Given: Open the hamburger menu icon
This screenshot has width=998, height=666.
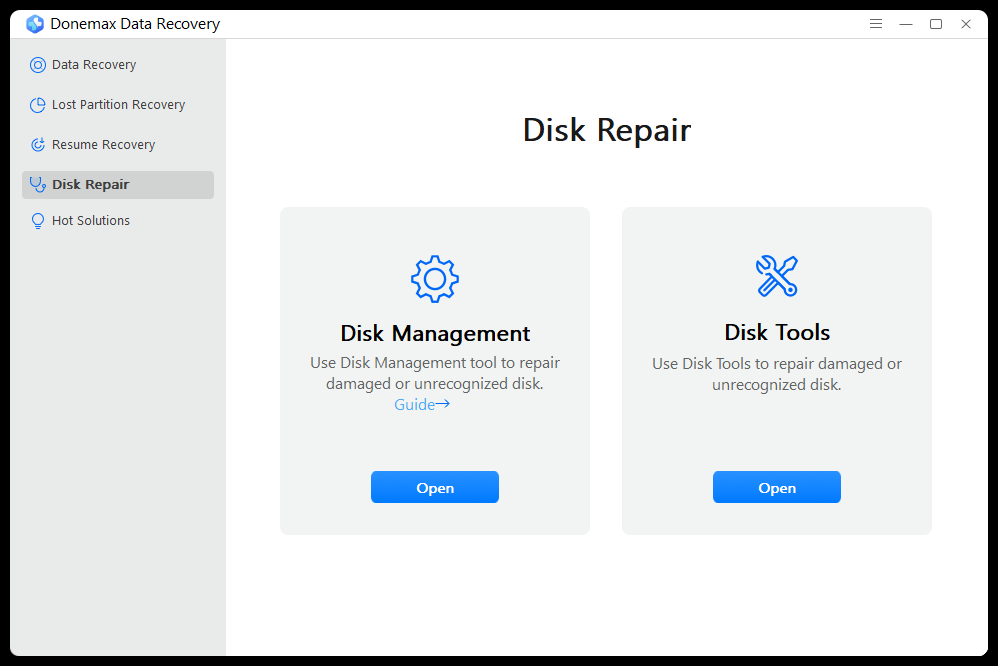Looking at the screenshot, I should point(876,24).
